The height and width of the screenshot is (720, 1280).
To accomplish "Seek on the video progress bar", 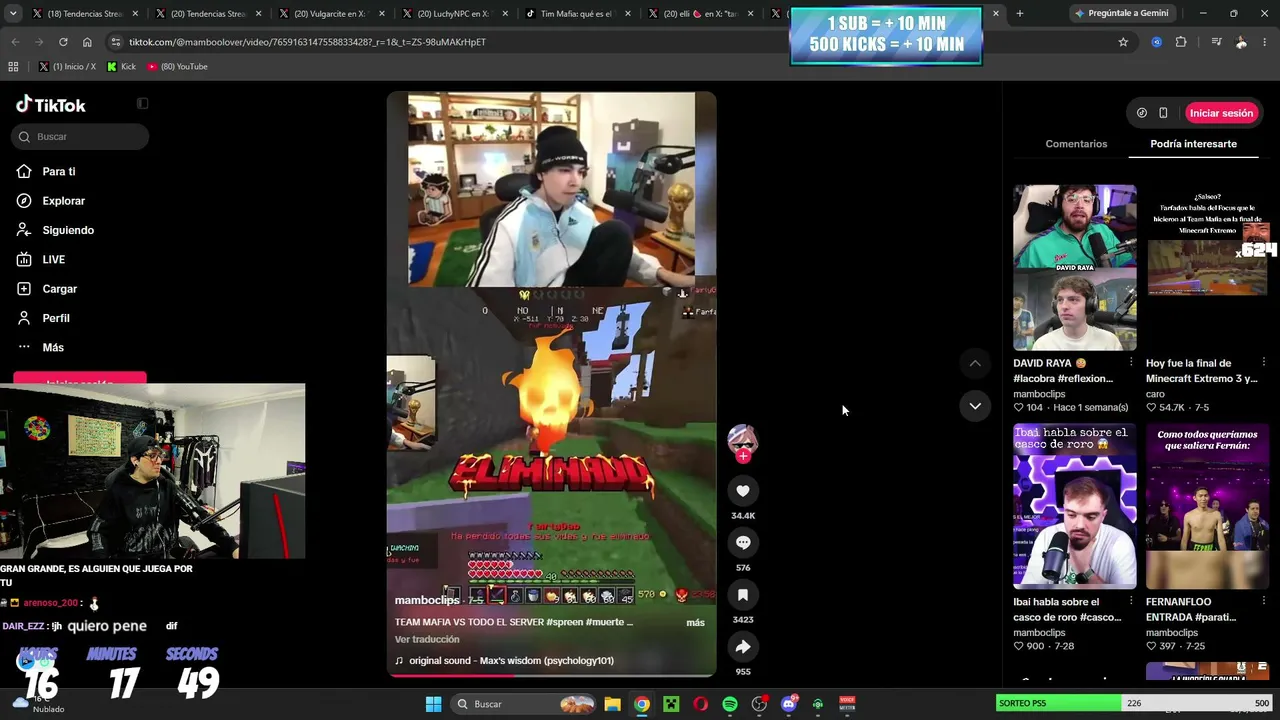I will pos(552,675).
